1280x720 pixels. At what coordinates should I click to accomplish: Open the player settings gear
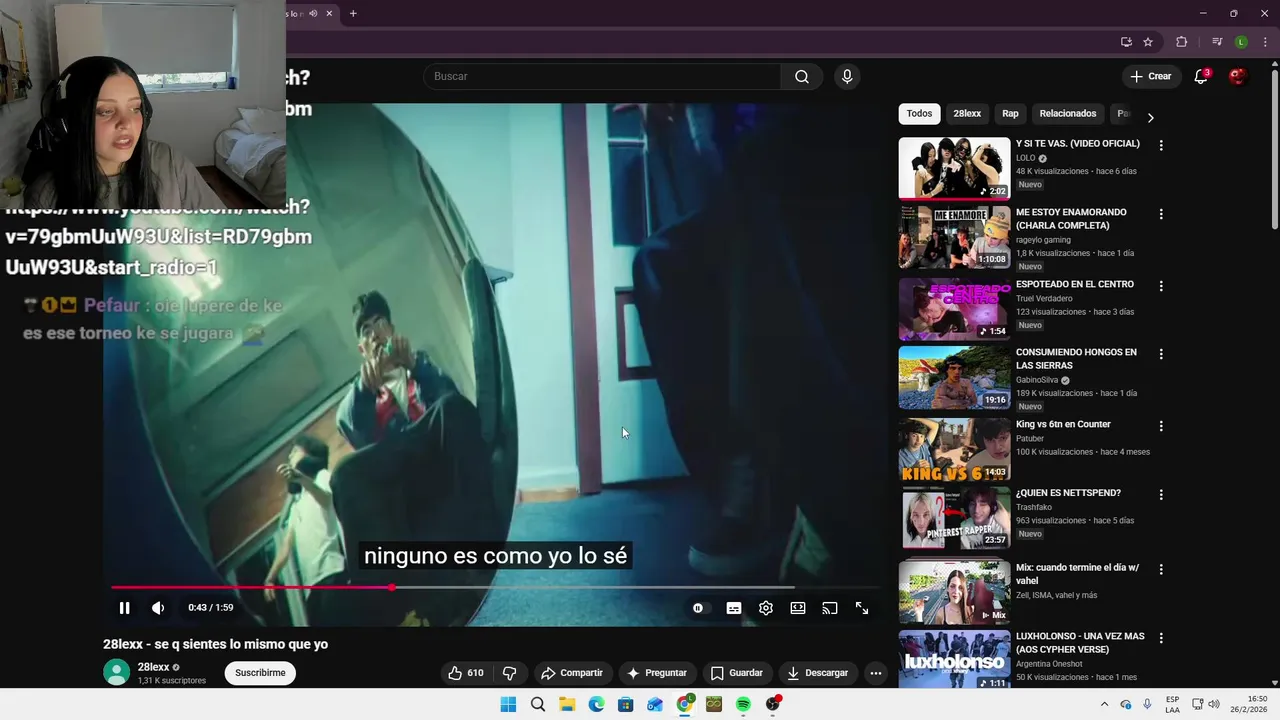(766, 608)
